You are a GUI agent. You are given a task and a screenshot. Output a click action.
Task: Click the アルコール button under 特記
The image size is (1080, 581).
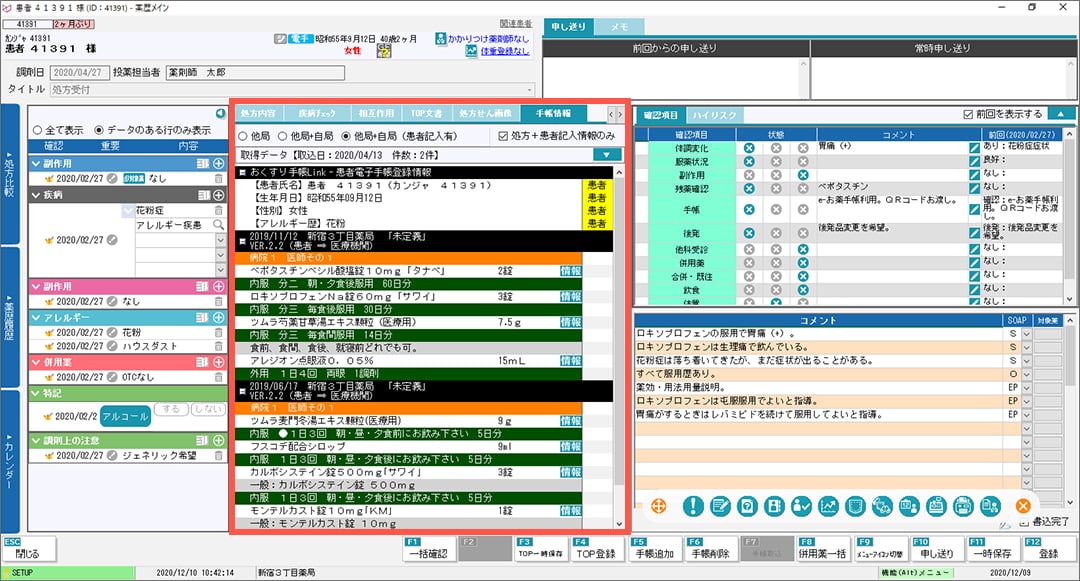pyautogui.click(x=125, y=416)
